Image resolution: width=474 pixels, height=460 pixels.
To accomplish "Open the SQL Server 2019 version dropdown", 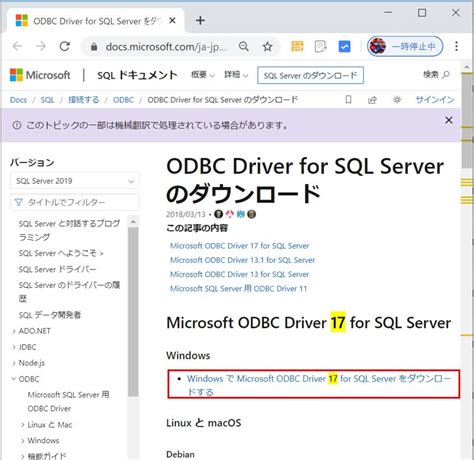I will (74, 181).
